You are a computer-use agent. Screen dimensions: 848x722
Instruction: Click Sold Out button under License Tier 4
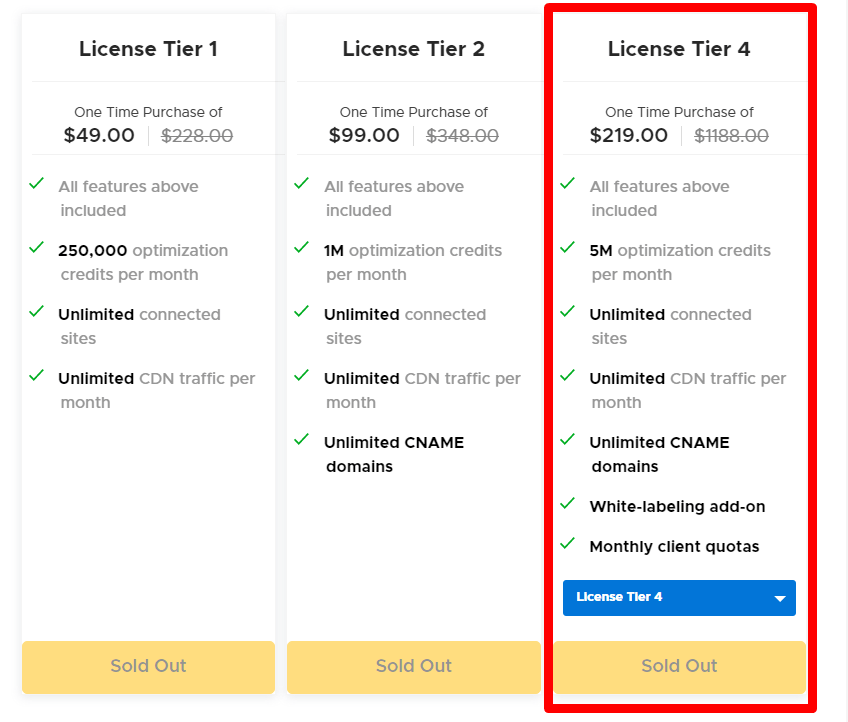[x=679, y=667]
